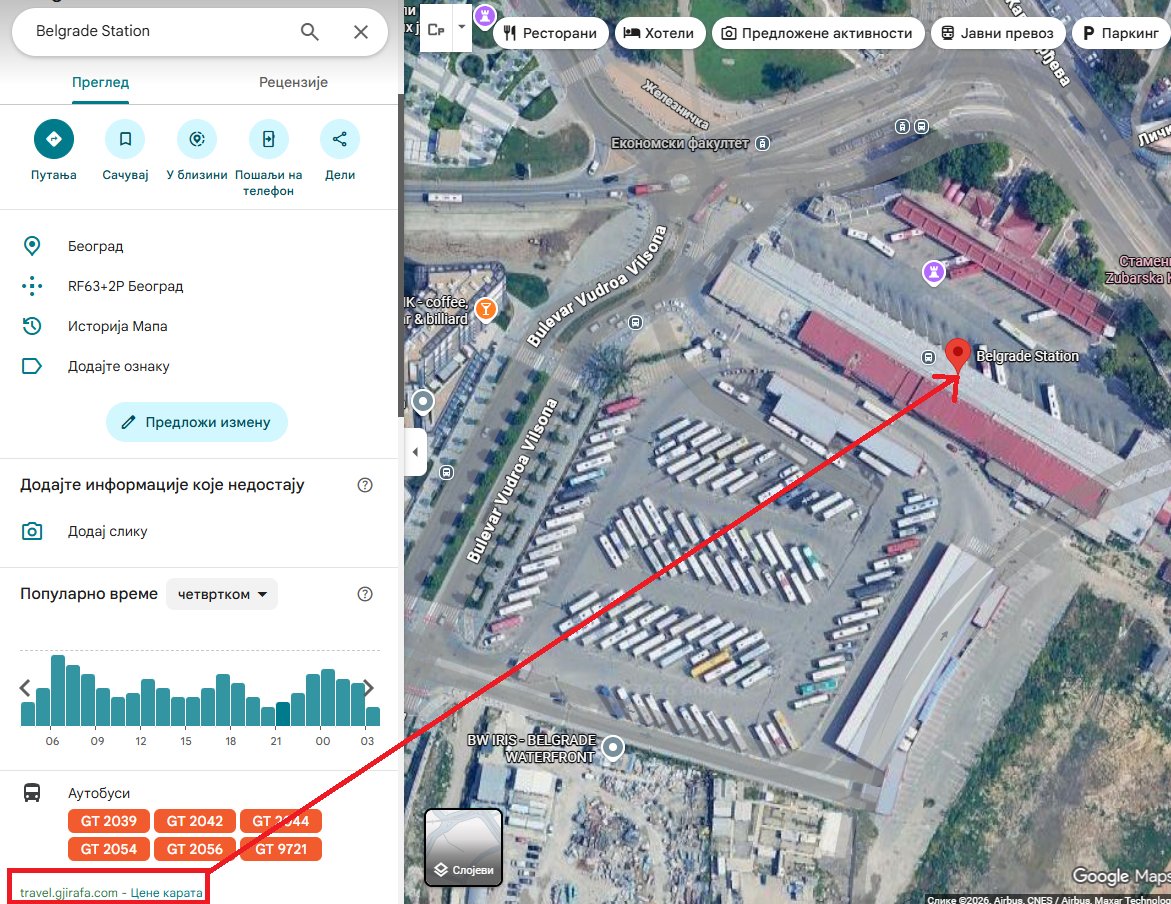Filter map by Хотели
1171x904 pixels.
pos(659,33)
